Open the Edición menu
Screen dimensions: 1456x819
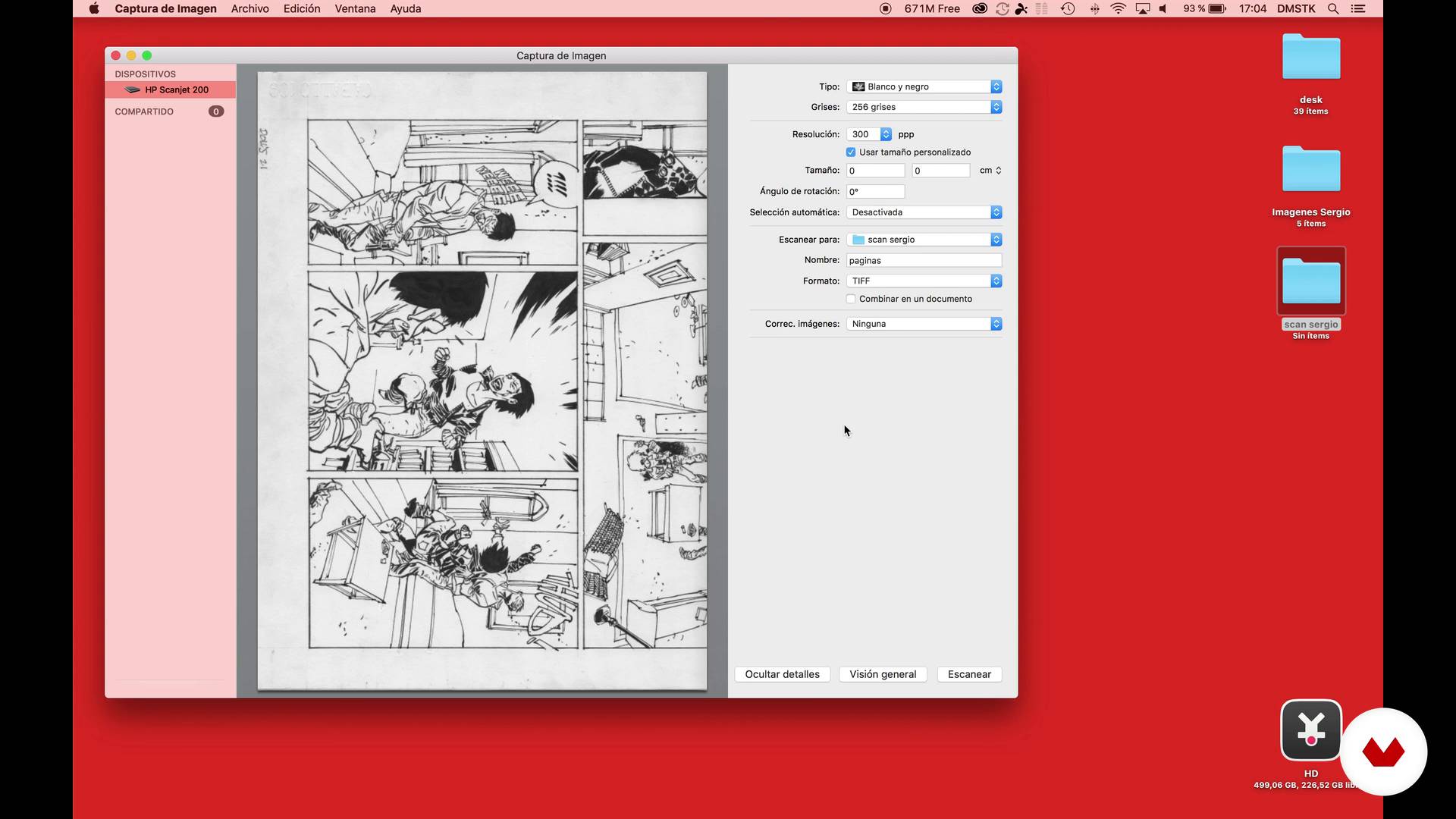302,8
